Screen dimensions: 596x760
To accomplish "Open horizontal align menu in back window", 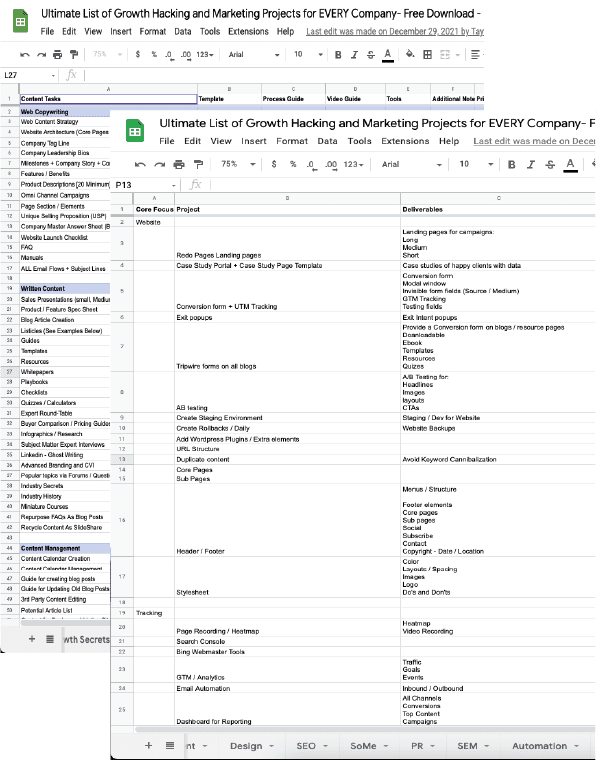I will [476, 54].
